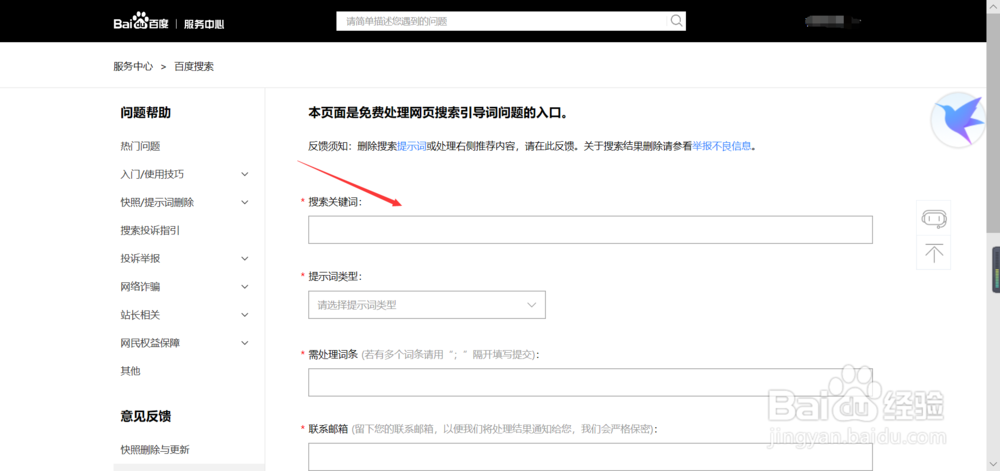Image resolution: width=1000 pixels, height=471 pixels.
Task: Expand 入门/使用技巧 chevron
Action: (245, 175)
